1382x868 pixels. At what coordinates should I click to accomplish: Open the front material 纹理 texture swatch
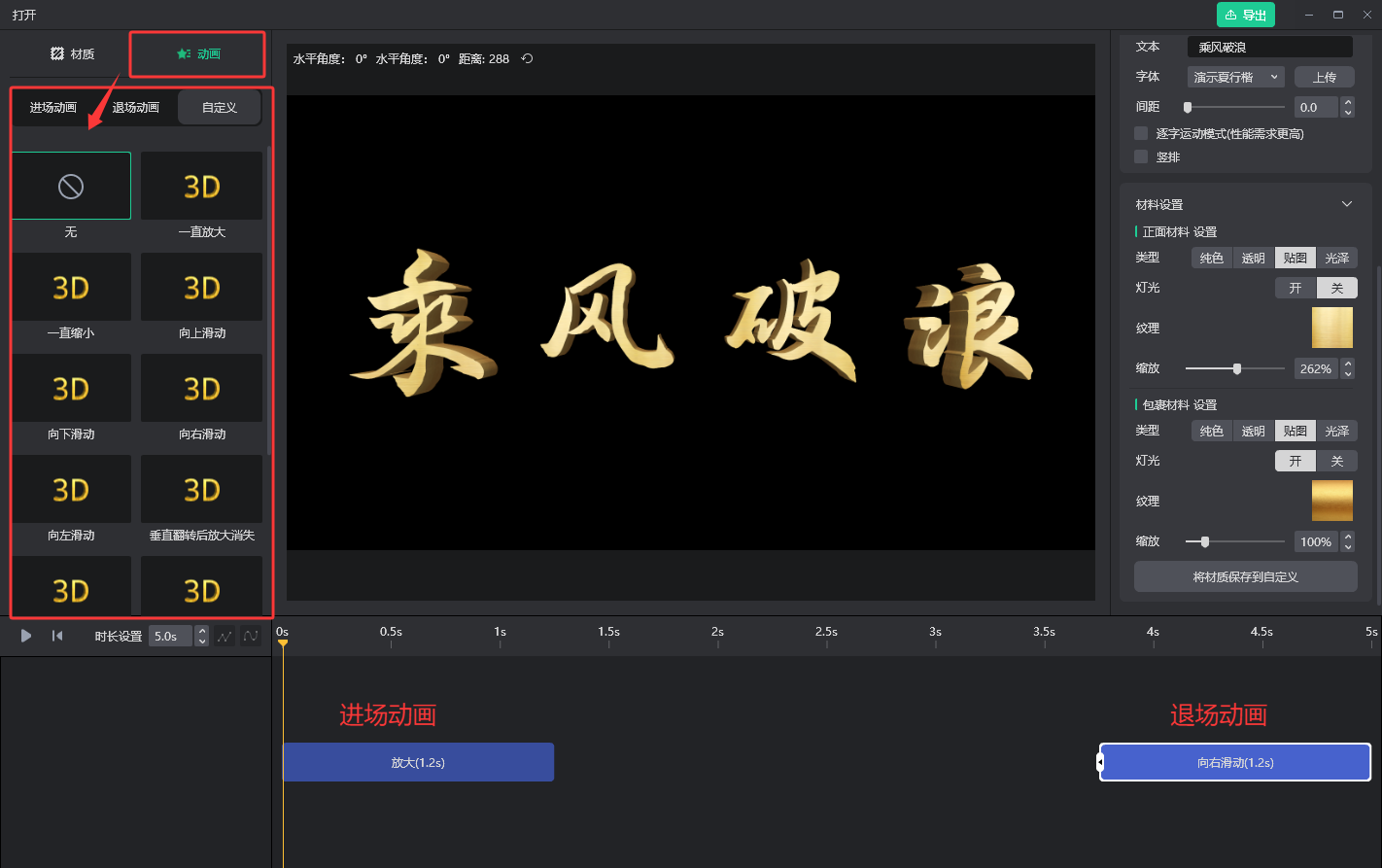[x=1331, y=329]
